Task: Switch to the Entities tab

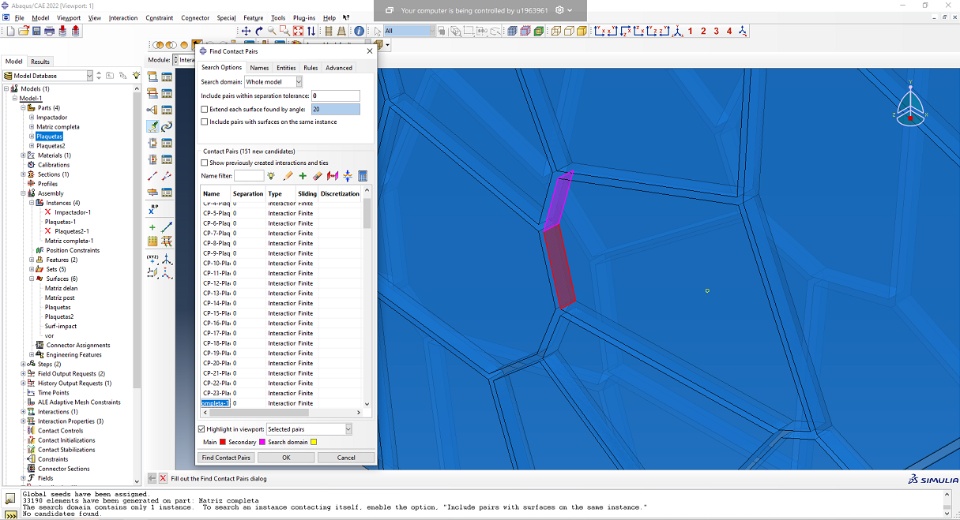Action: (x=286, y=68)
